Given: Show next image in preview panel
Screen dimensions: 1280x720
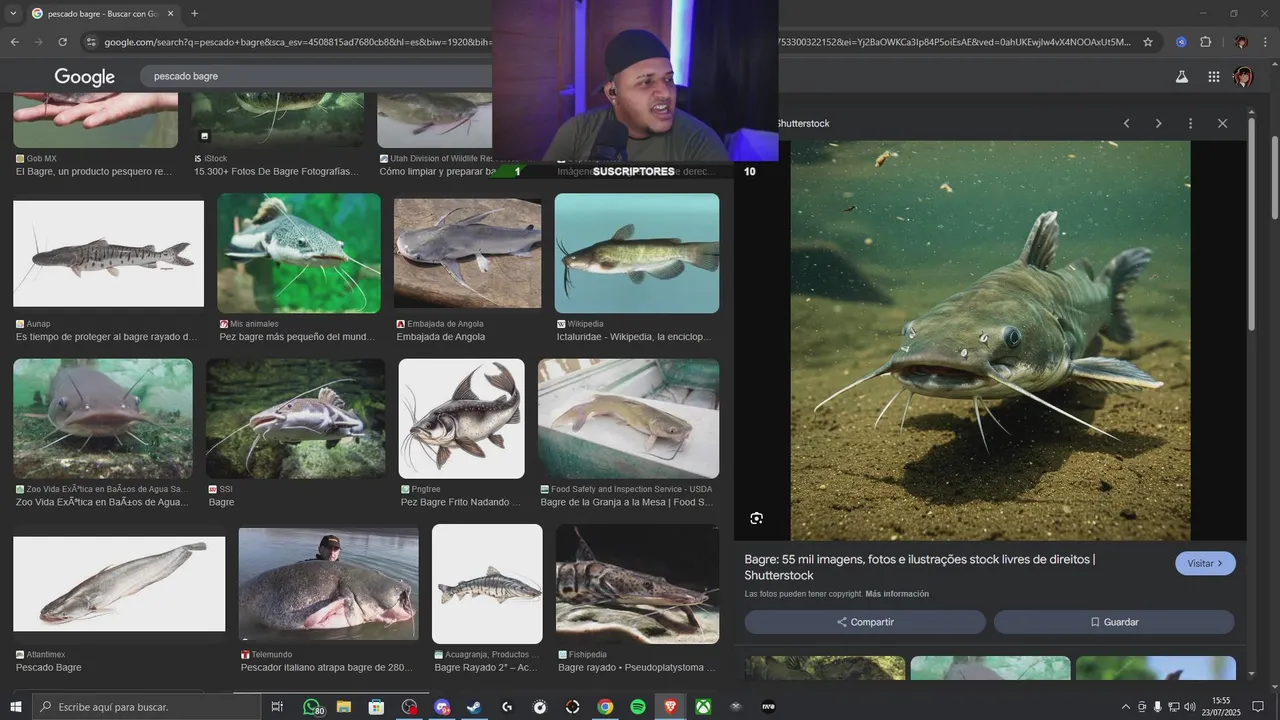Looking at the screenshot, I should pyautogui.click(x=1158, y=123).
